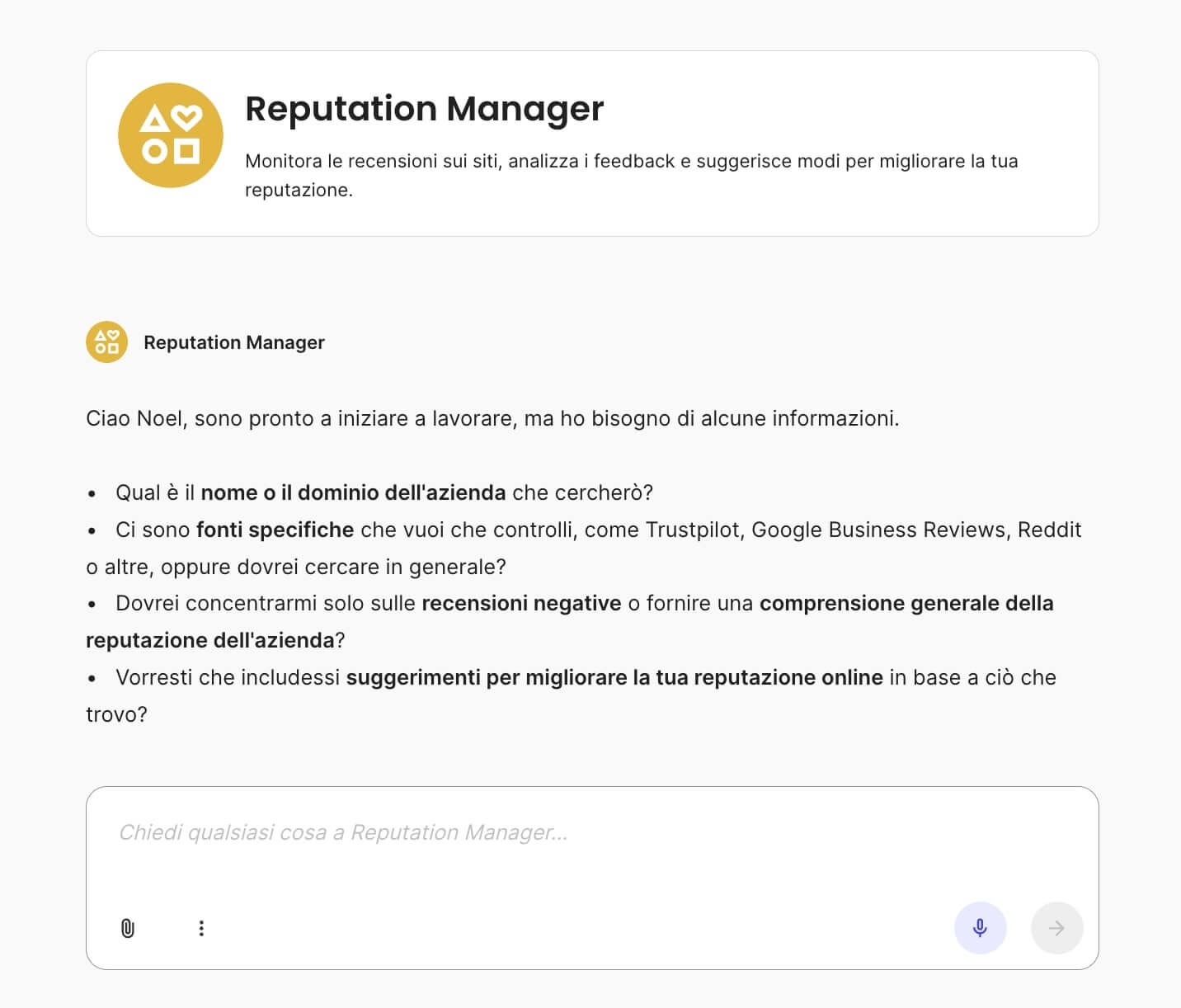The width and height of the screenshot is (1181, 1008).
Task: Click the assistant name label Reputation Manager
Action: (x=233, y=341)
